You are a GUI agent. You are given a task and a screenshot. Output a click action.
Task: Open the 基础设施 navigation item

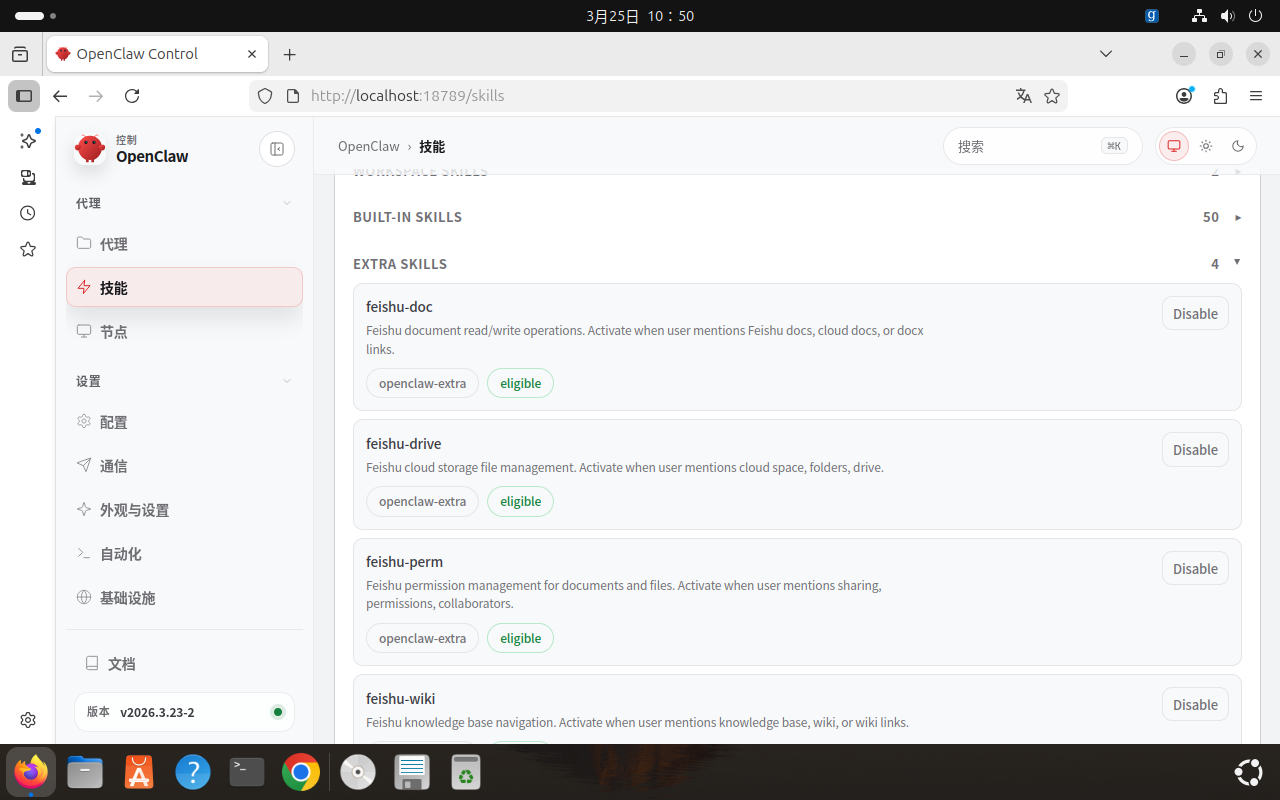pos(184,598)
